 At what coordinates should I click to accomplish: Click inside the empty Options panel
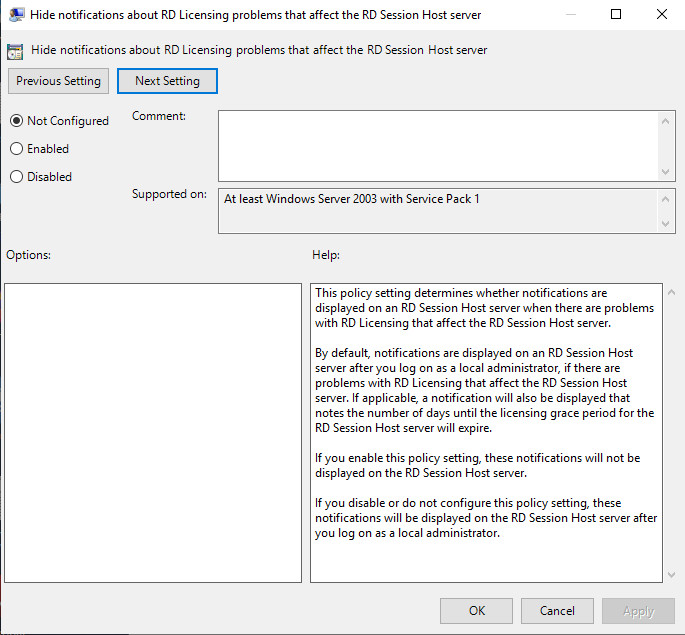(x=153, y=432)
